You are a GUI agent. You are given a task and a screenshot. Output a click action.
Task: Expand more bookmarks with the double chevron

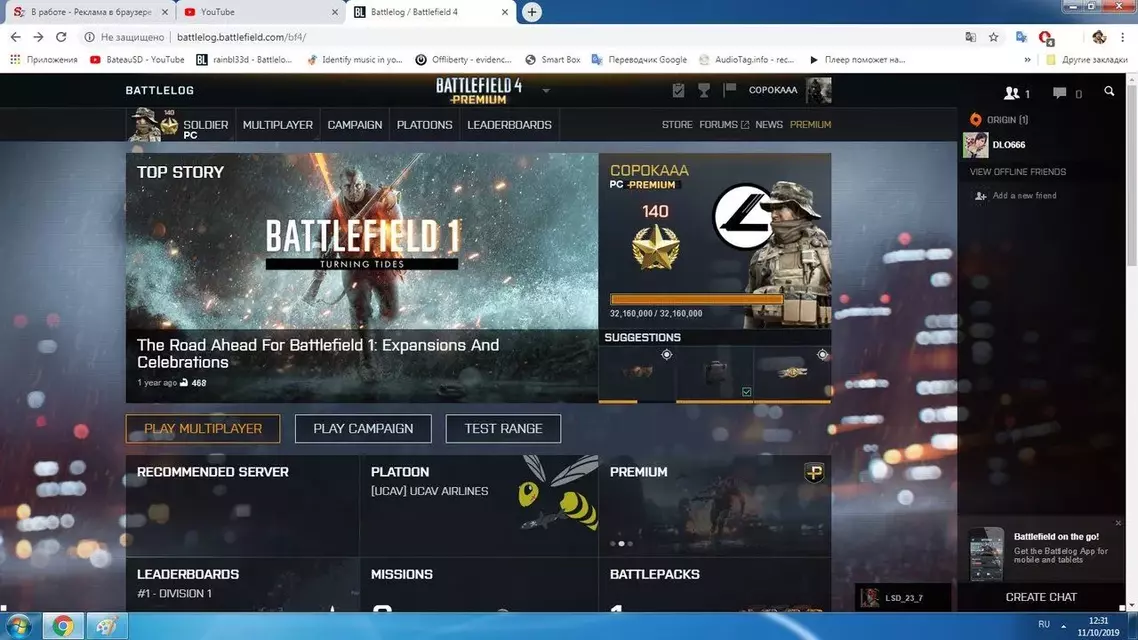coord(1027,60)
